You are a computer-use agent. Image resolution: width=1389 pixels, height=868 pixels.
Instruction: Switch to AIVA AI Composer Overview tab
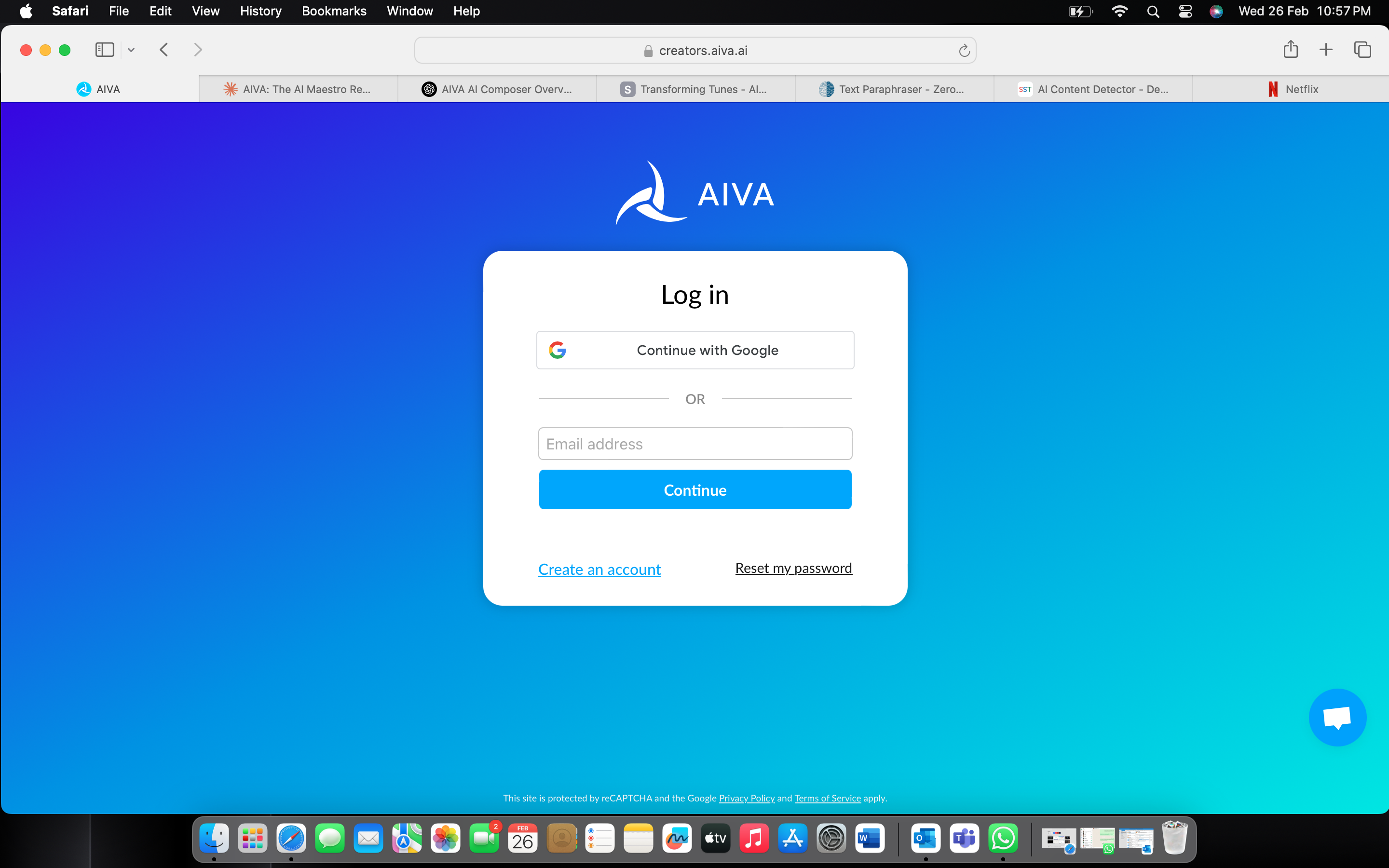[497, 89]
